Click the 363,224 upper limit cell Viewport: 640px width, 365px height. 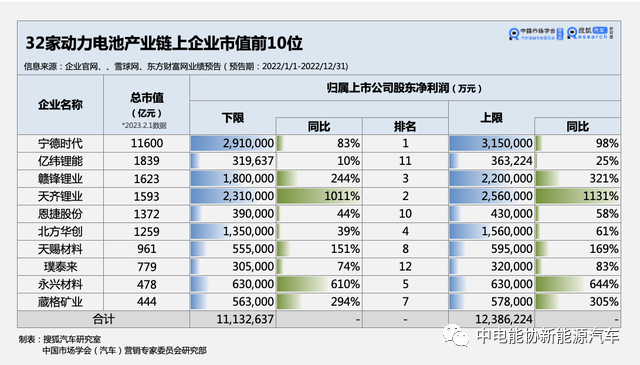491,161
